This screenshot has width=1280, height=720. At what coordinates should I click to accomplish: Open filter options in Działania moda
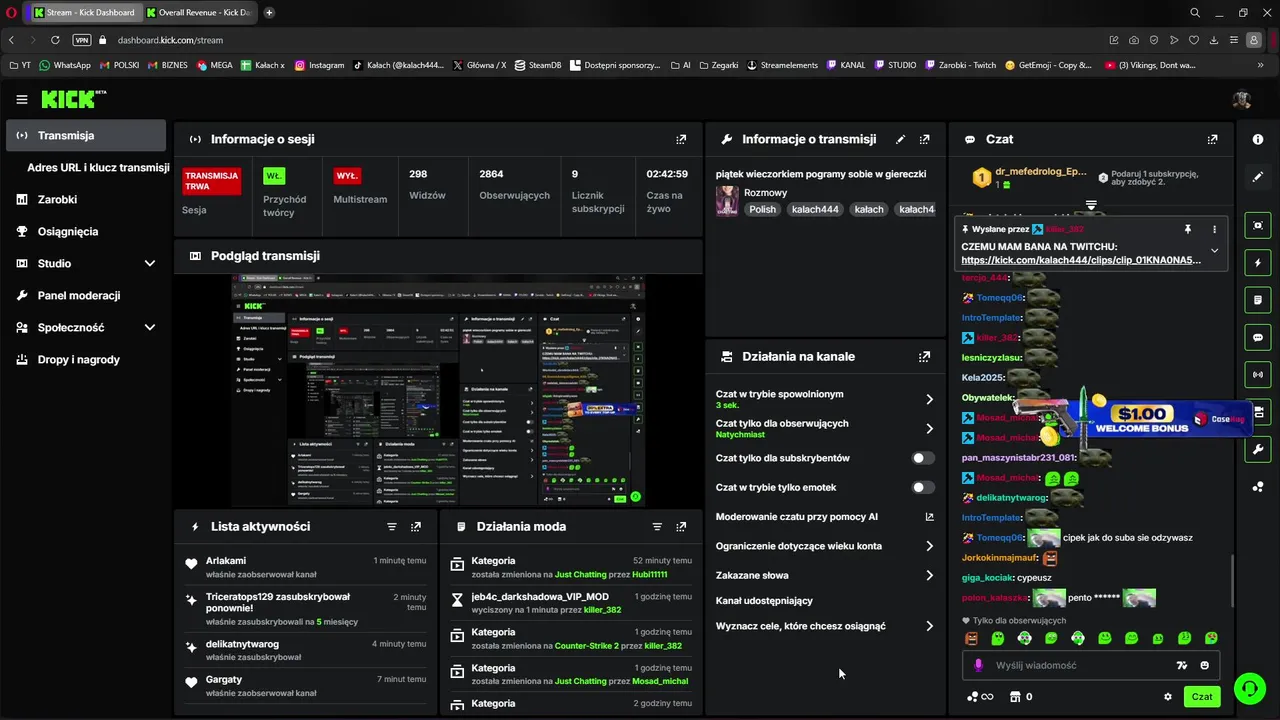point(657,527)
